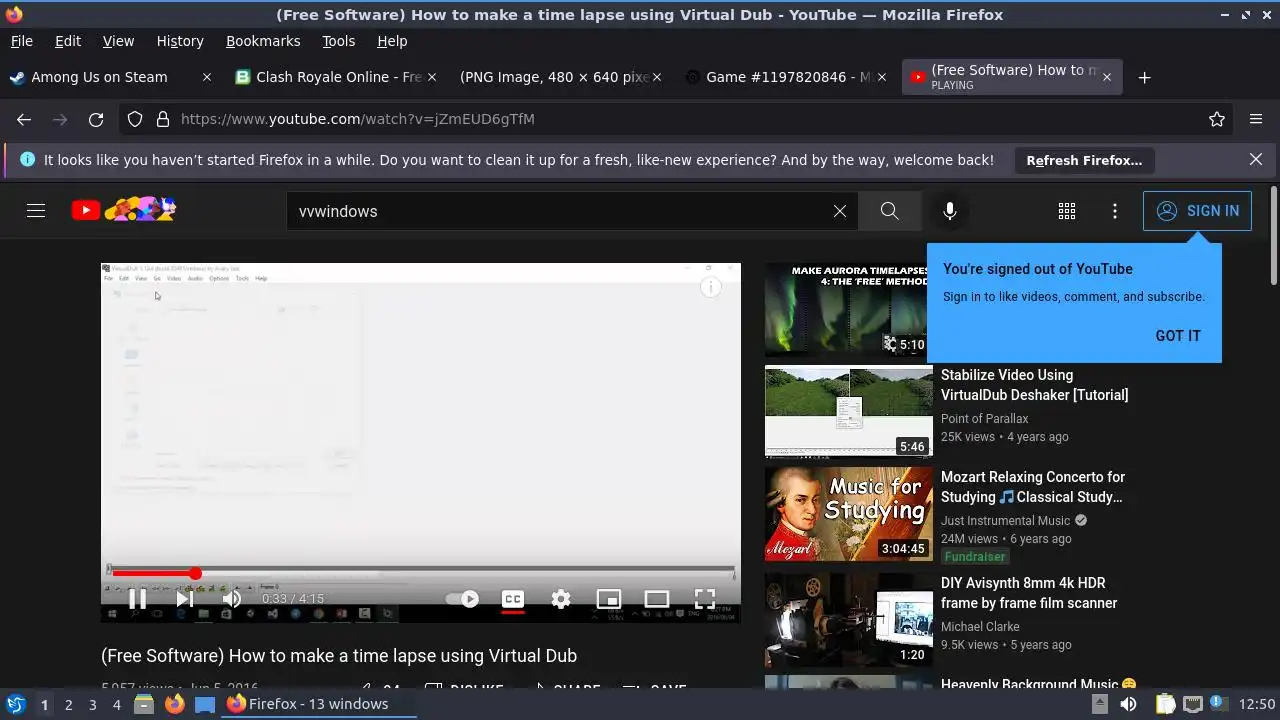Go back to the previous page
The width and height of the screenshot is (1280, 720).
(x=24, y=119)
